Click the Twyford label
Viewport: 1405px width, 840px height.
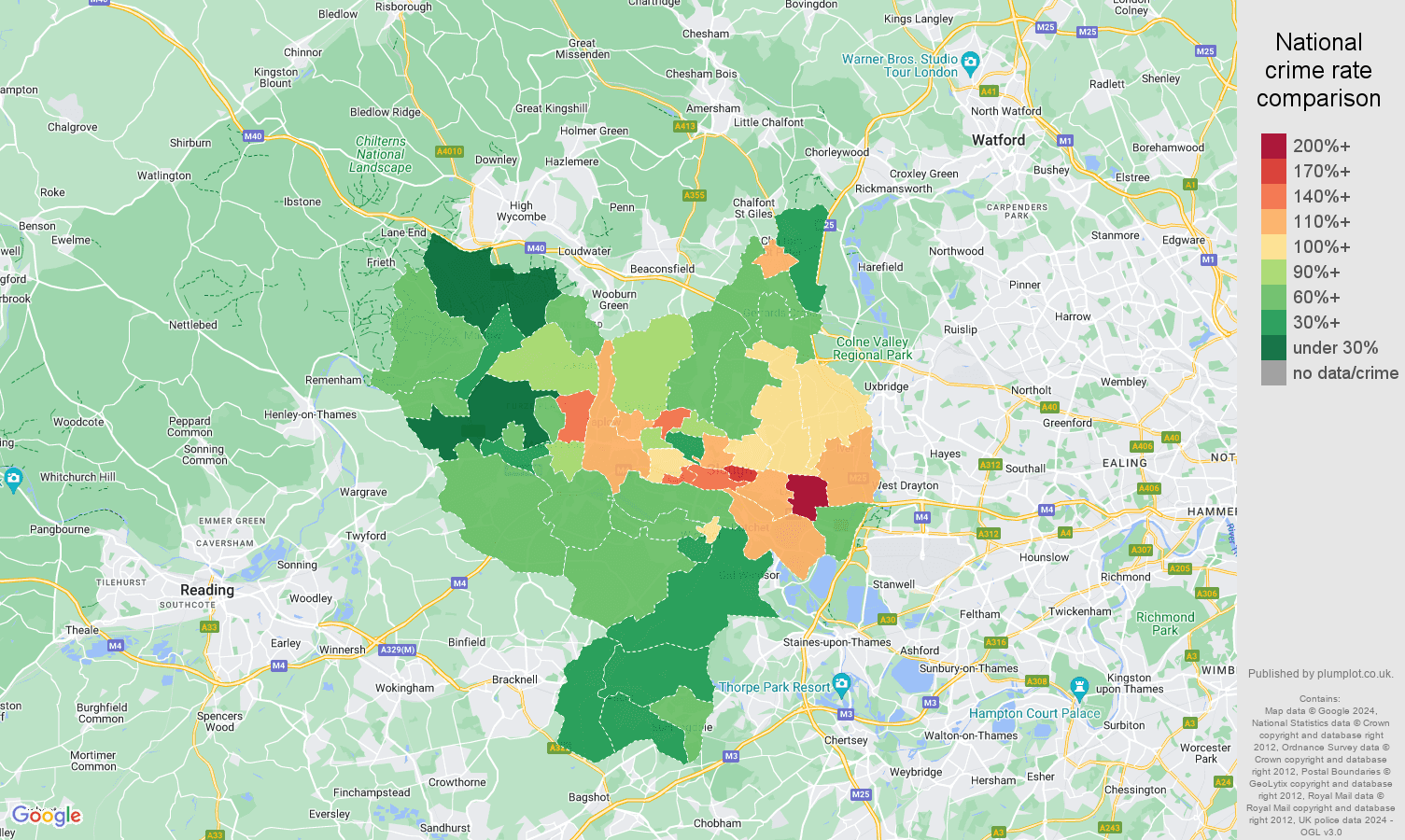pos(366,536)
